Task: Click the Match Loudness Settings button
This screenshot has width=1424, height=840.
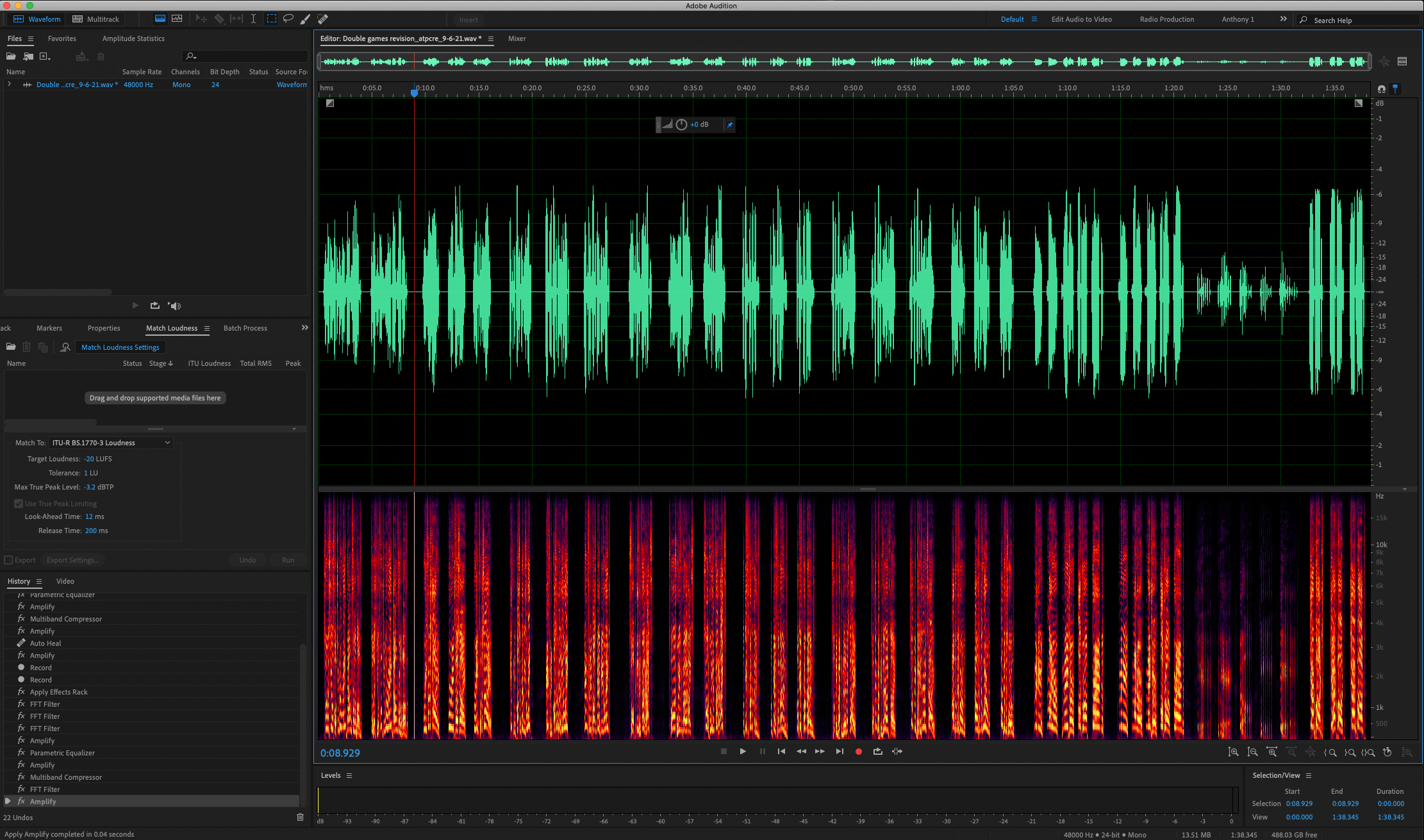Action: [120, 347]
